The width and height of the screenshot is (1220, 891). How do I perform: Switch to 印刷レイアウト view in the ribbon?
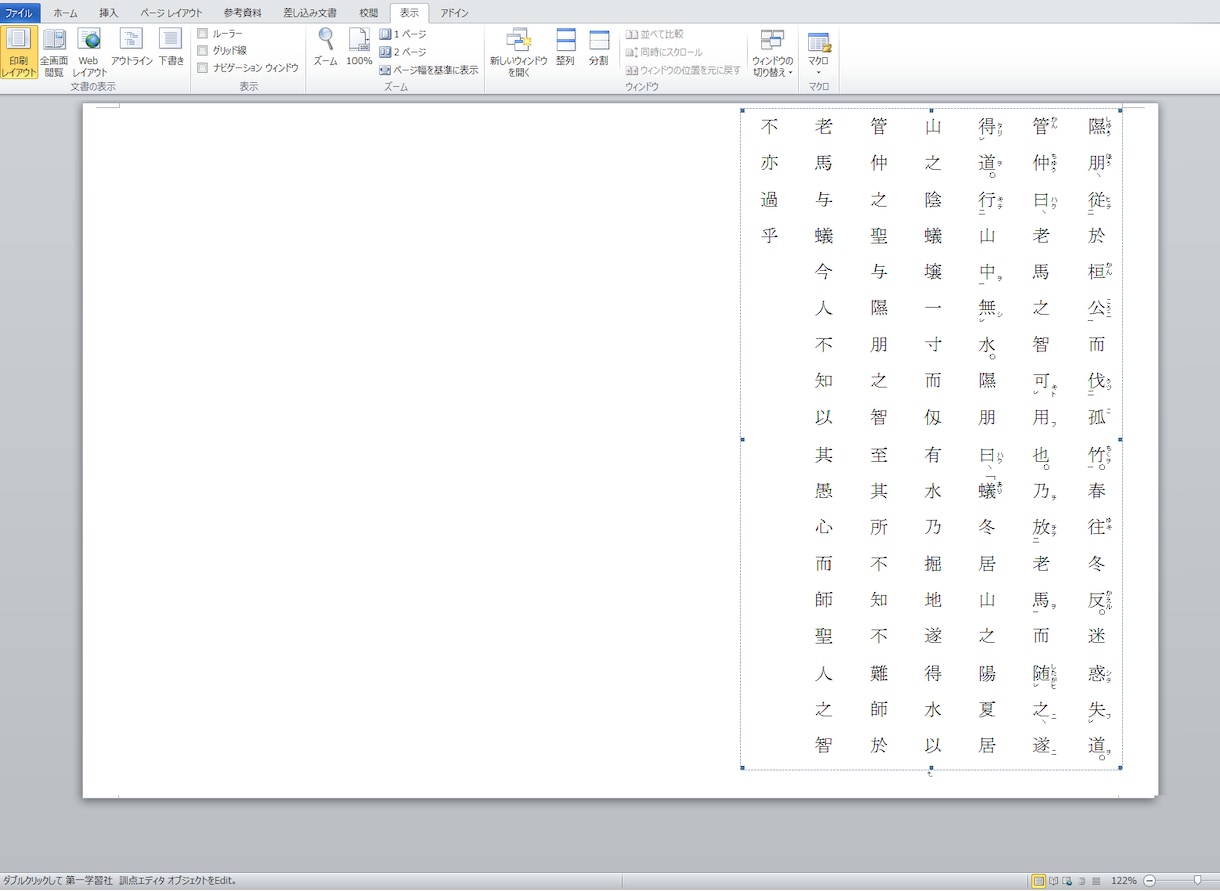coord(19,52)
